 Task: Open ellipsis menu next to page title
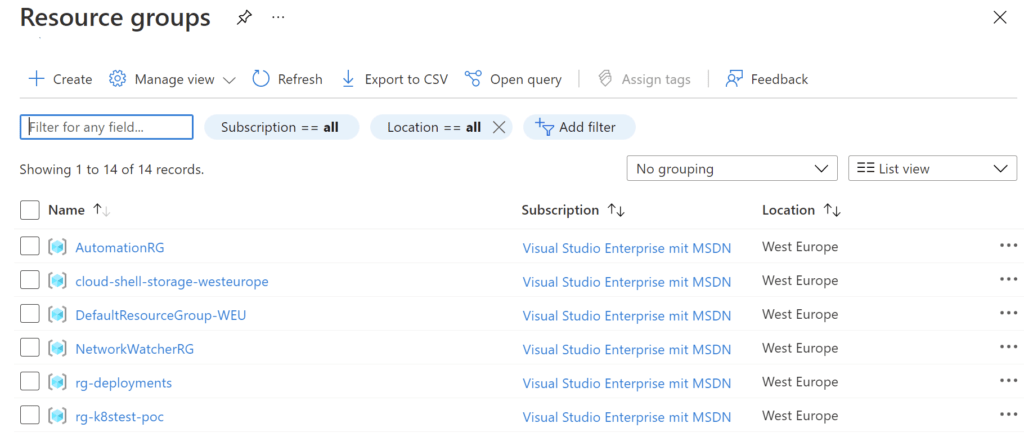(278, 18)
